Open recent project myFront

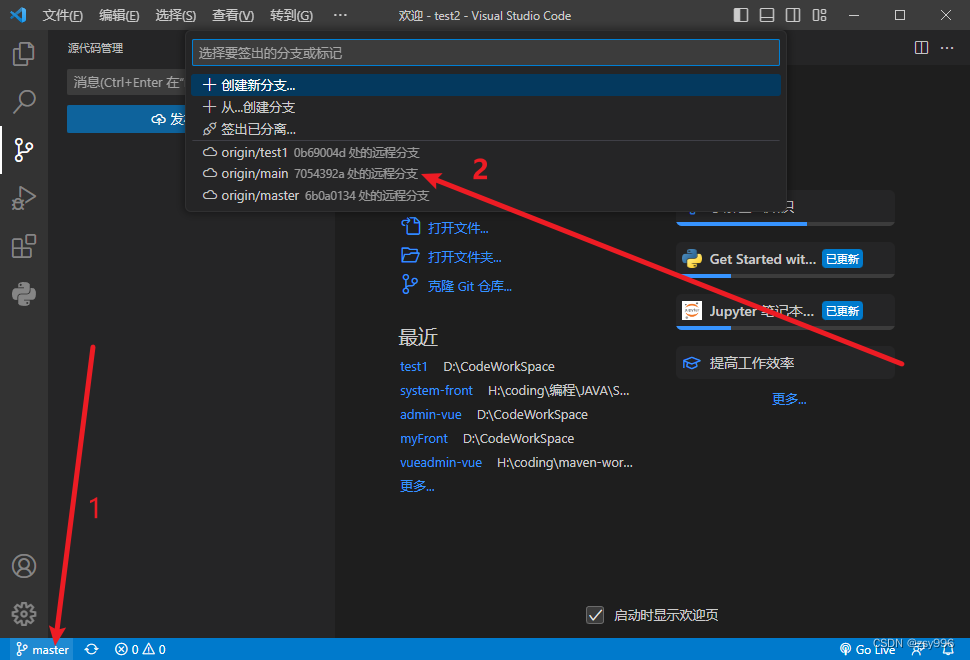(424, 439)
